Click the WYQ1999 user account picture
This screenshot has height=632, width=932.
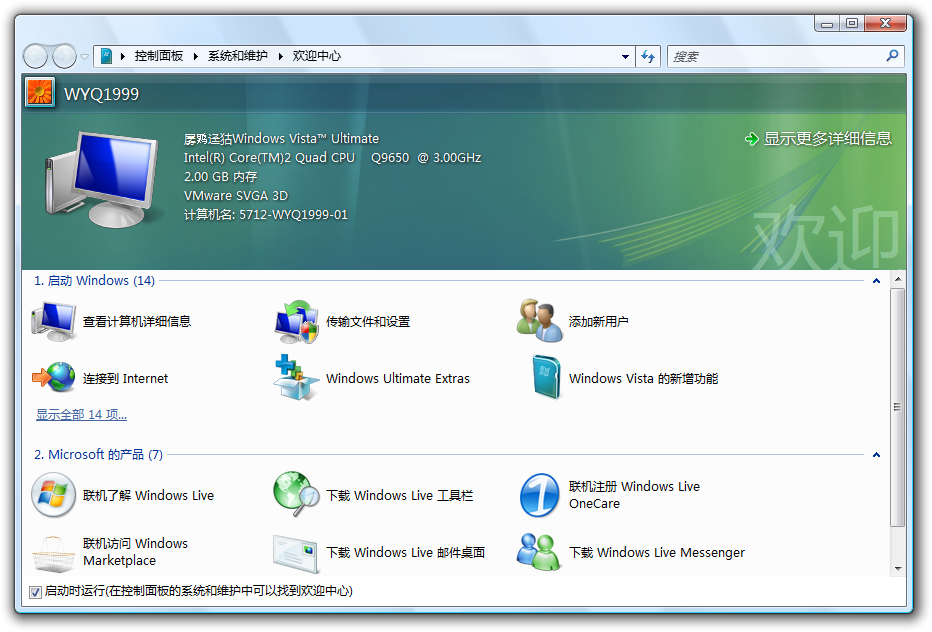(x=40, y=92)
